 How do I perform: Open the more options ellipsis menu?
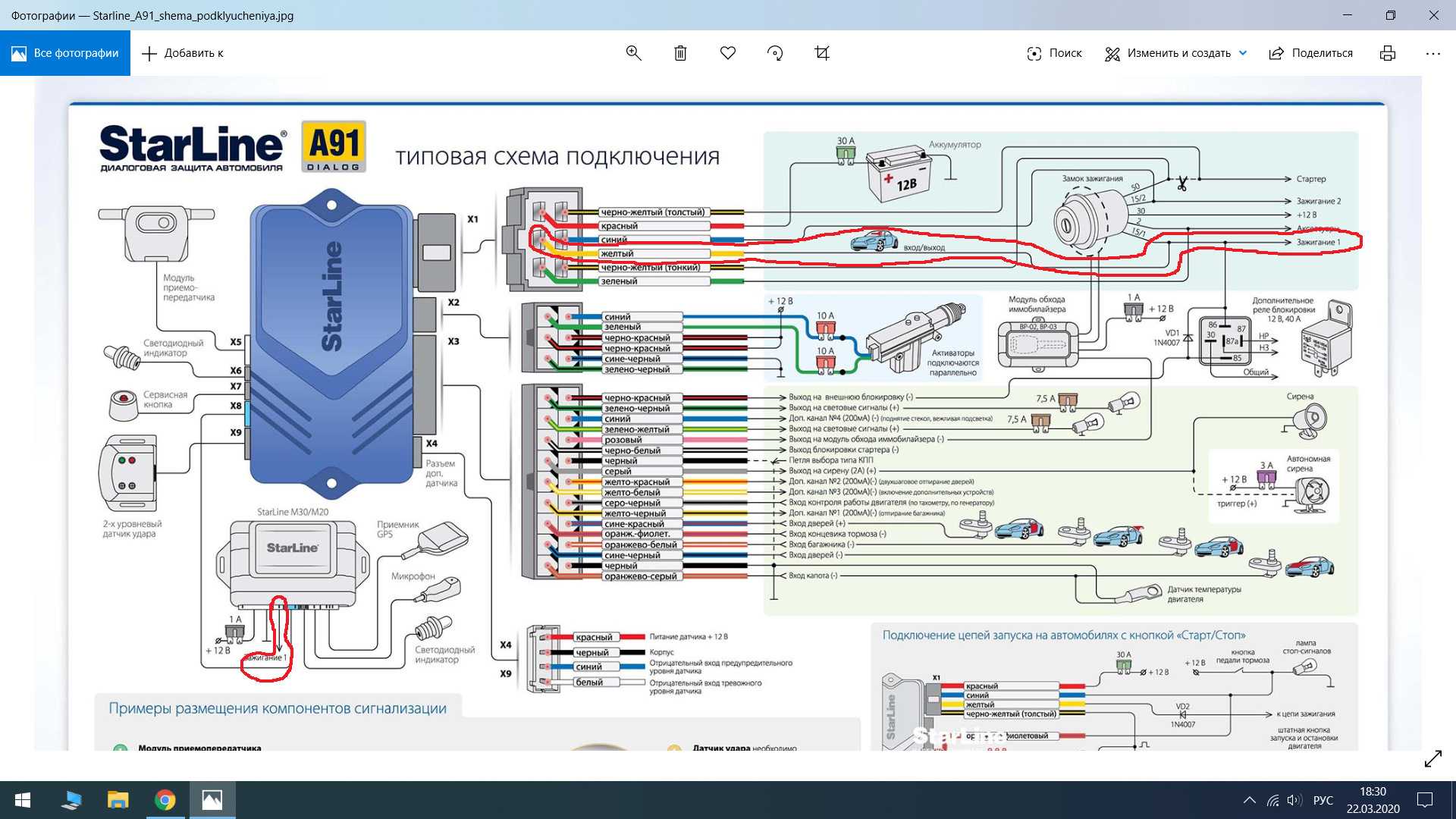pyautogui.click(x=1432, y=53)
